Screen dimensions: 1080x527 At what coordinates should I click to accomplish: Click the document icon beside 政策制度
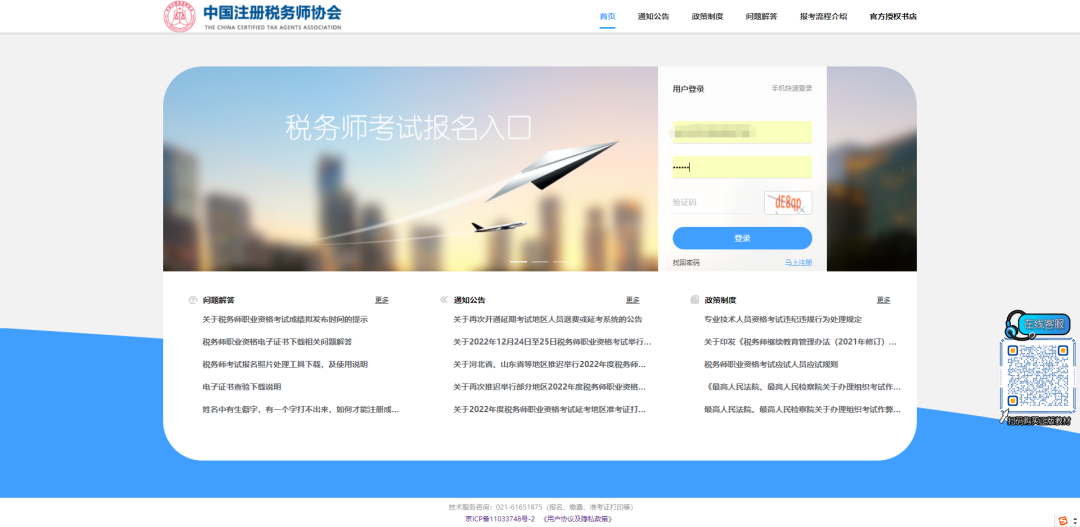694,300
